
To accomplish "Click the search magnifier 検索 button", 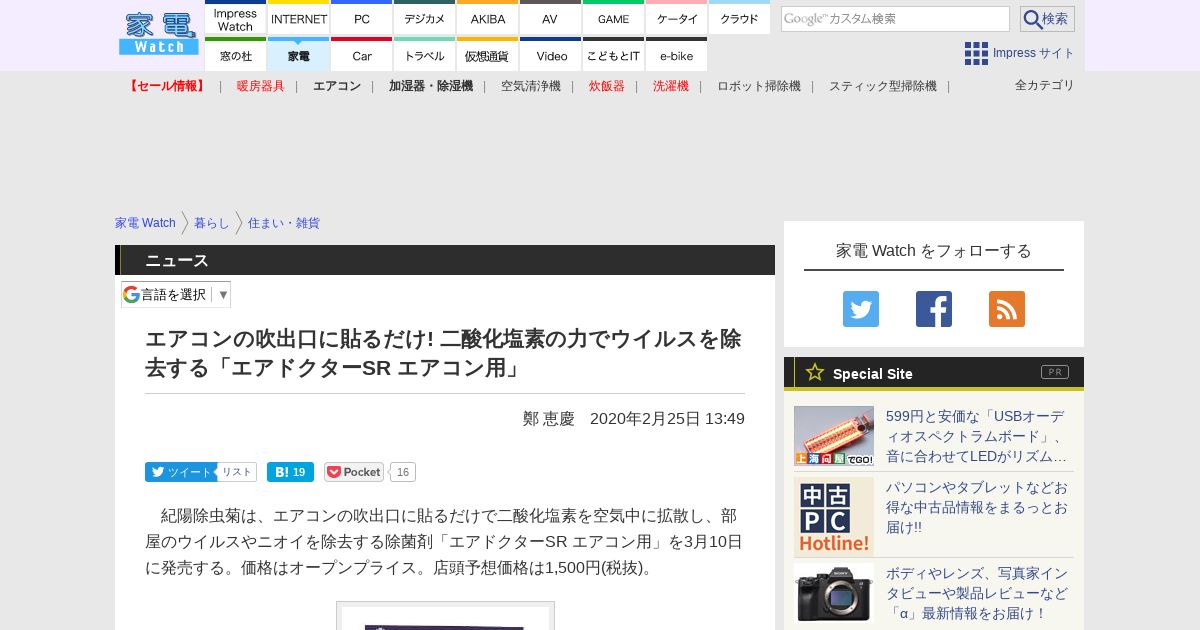I will click(x=1047, y=19).
